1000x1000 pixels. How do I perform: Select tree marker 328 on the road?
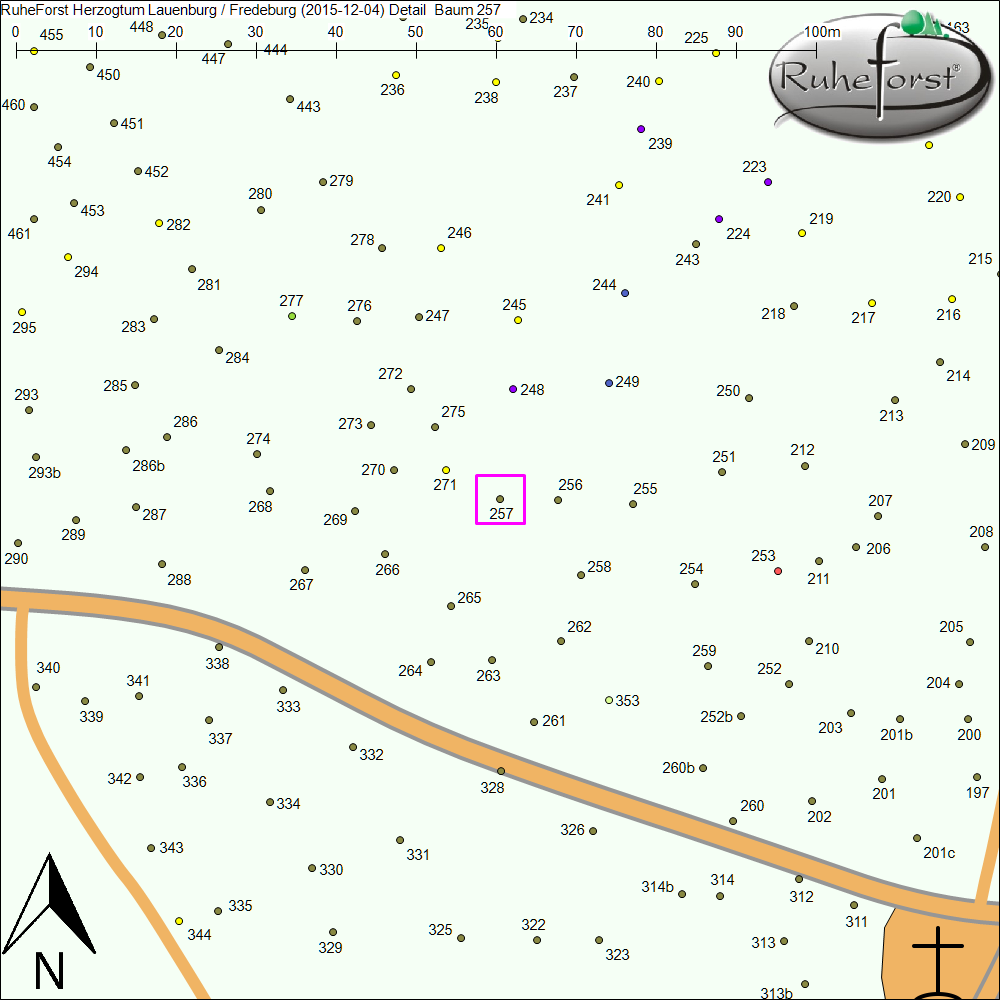pyautogui.click(x=501, y=771)
